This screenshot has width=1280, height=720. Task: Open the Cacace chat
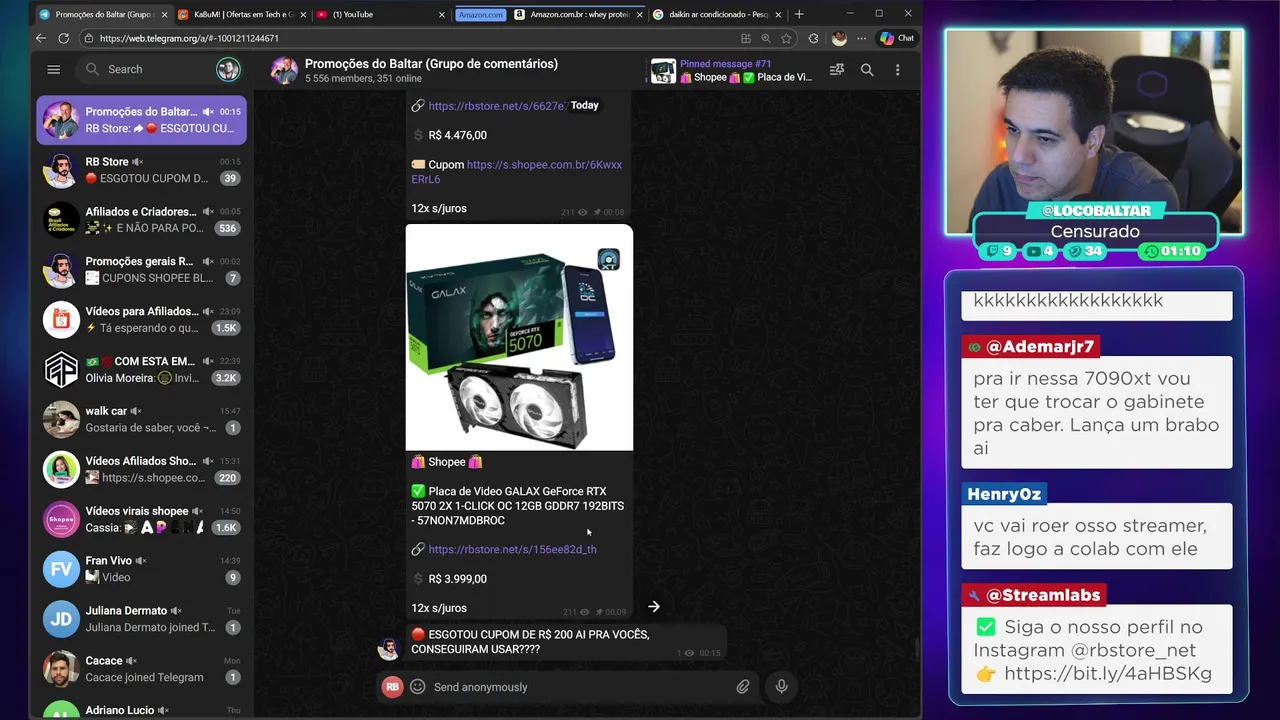coord(142,669)
